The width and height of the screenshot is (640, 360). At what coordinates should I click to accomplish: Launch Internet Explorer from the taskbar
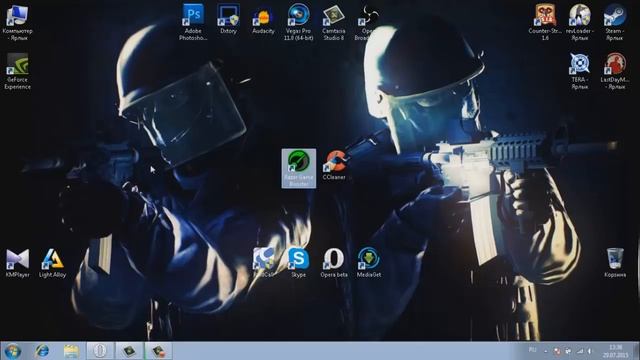pos(42,351)
